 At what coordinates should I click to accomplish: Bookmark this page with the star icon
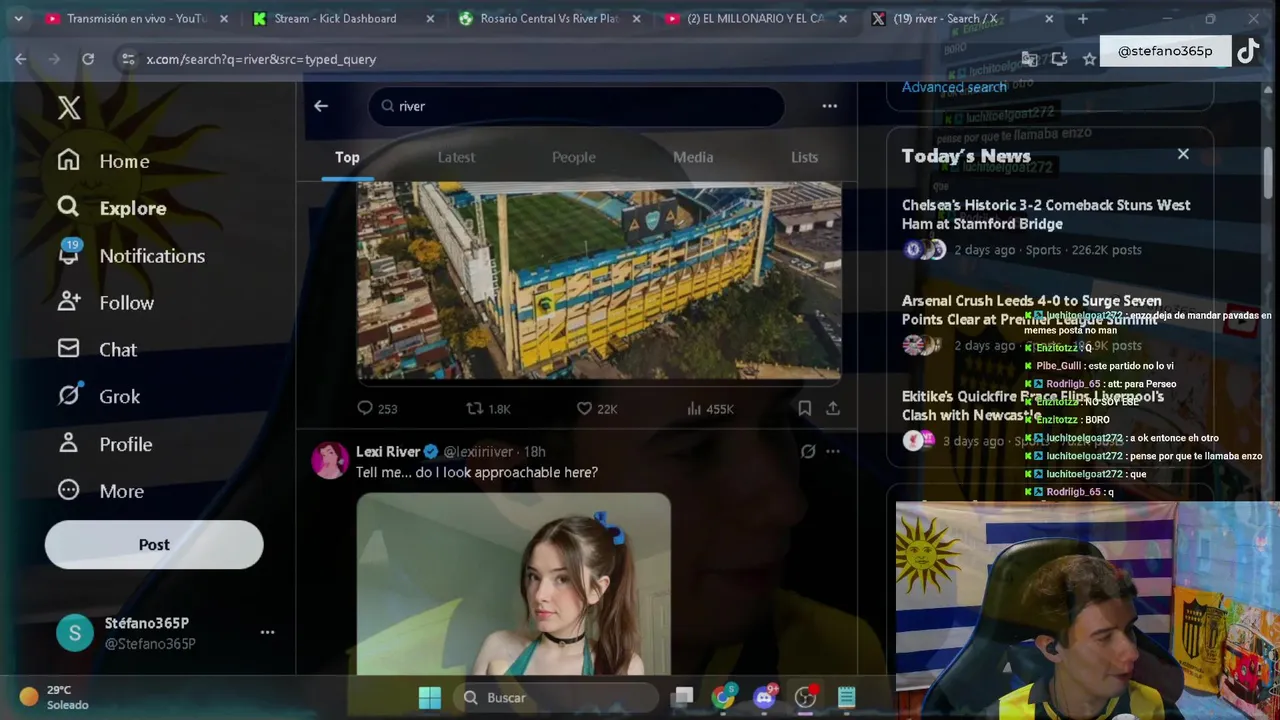[x=1089, y=59]
